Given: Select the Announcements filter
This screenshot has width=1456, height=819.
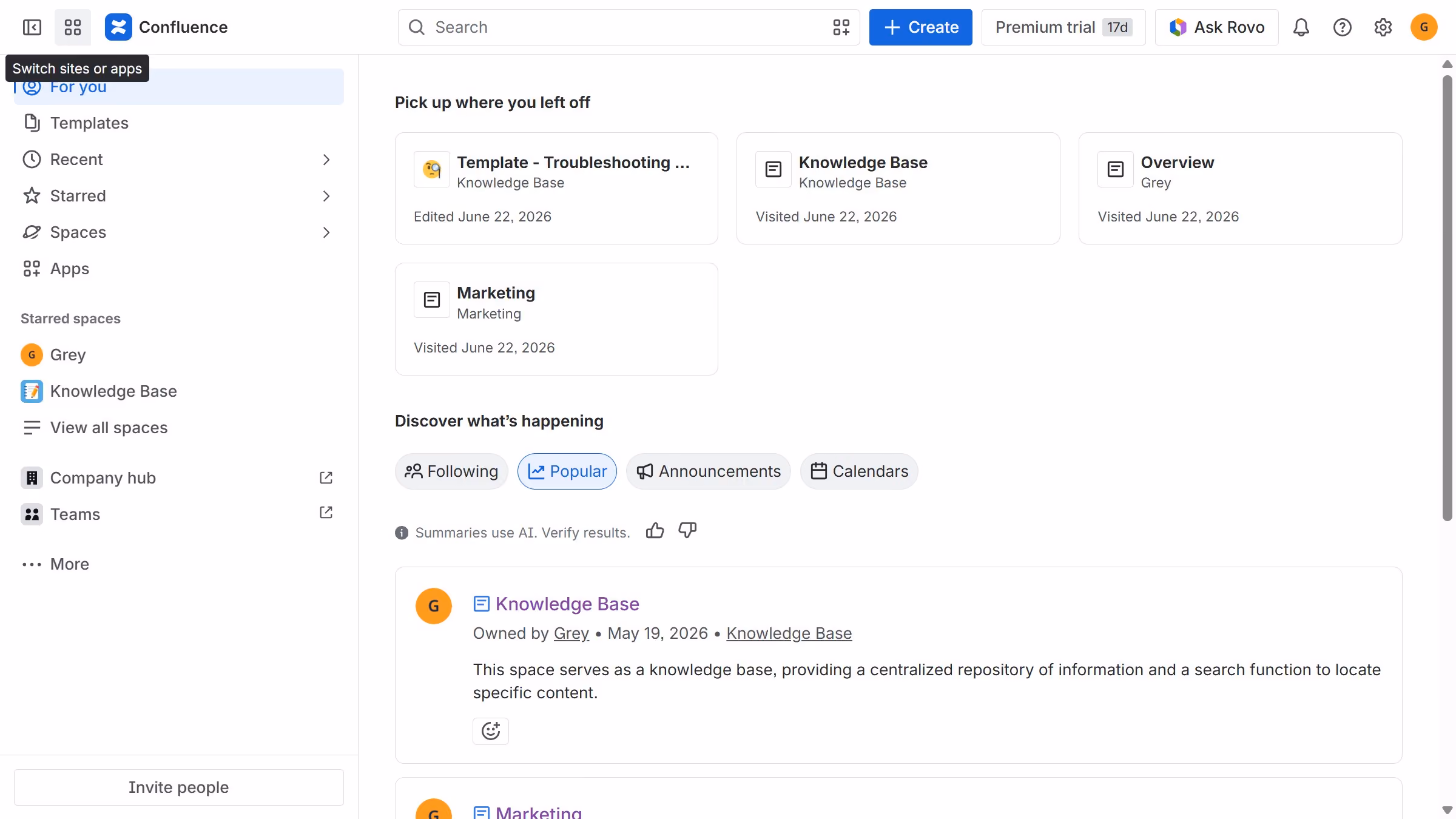Looking at the screenshot, I should [709, 471].
